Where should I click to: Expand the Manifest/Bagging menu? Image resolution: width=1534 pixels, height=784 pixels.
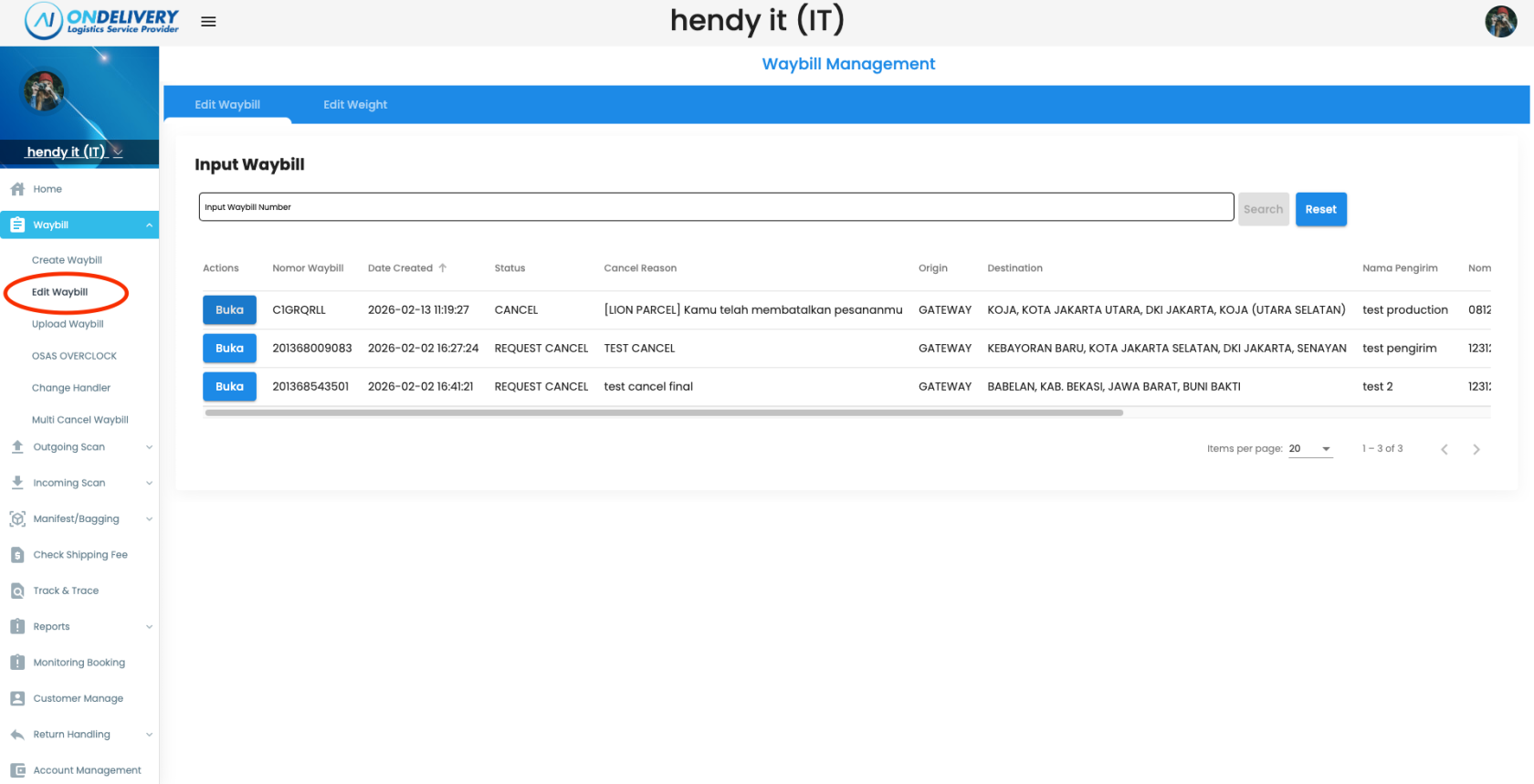[x=149, y=519]
